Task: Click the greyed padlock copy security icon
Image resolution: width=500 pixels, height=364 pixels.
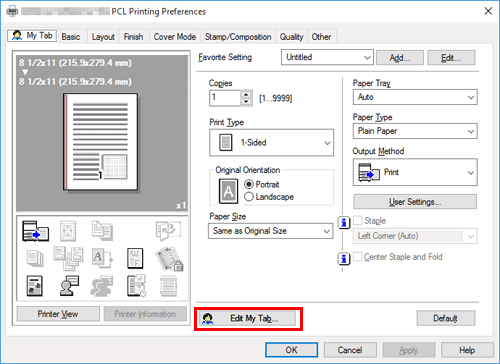Action: pos(169,259)
